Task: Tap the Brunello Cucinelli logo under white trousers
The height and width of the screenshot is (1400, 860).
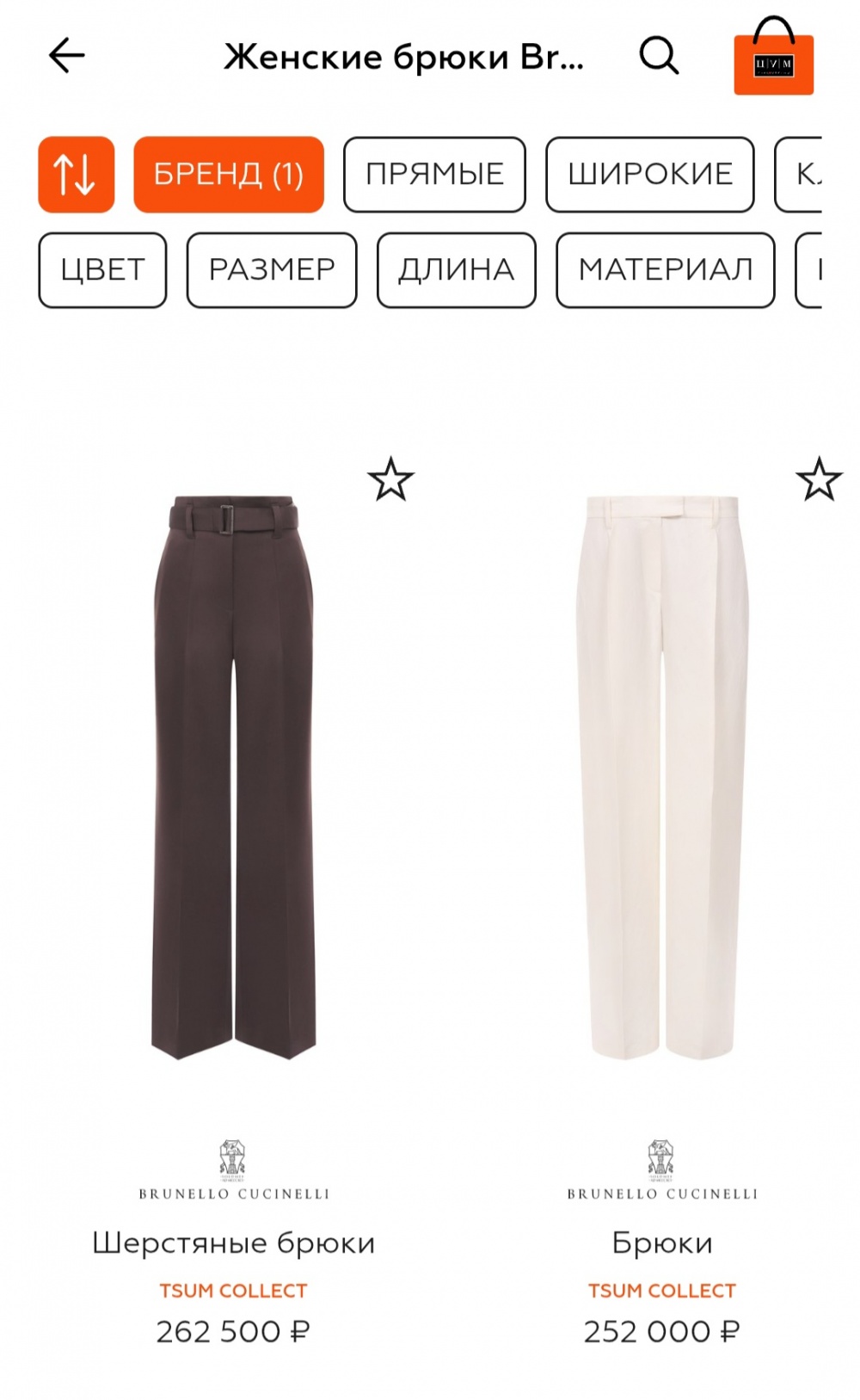Action: pyautogui.click(x=662, y=1169)
